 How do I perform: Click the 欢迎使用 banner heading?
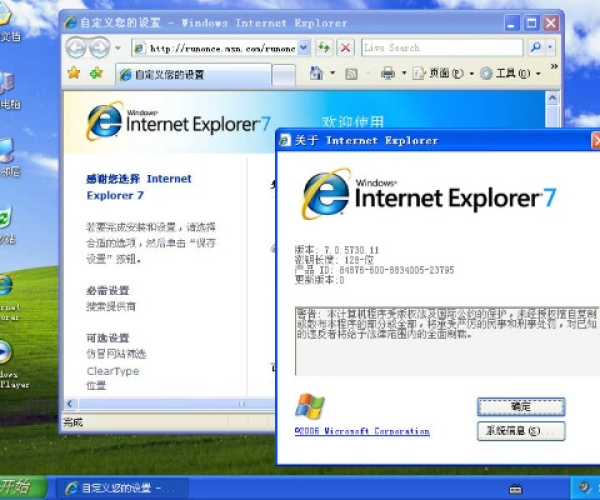click(x=352, y=122)
